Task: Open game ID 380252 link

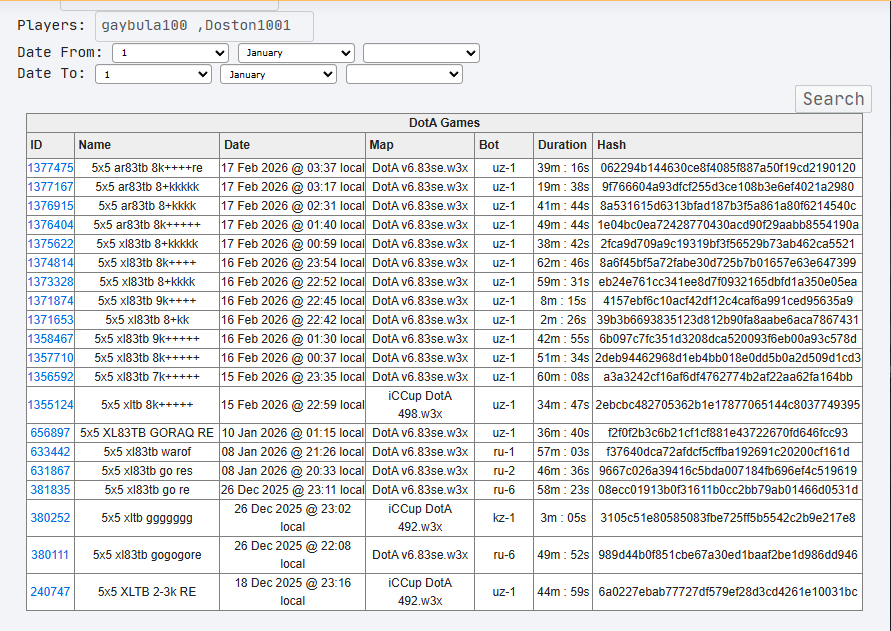Action: click(x=50, y=518)
